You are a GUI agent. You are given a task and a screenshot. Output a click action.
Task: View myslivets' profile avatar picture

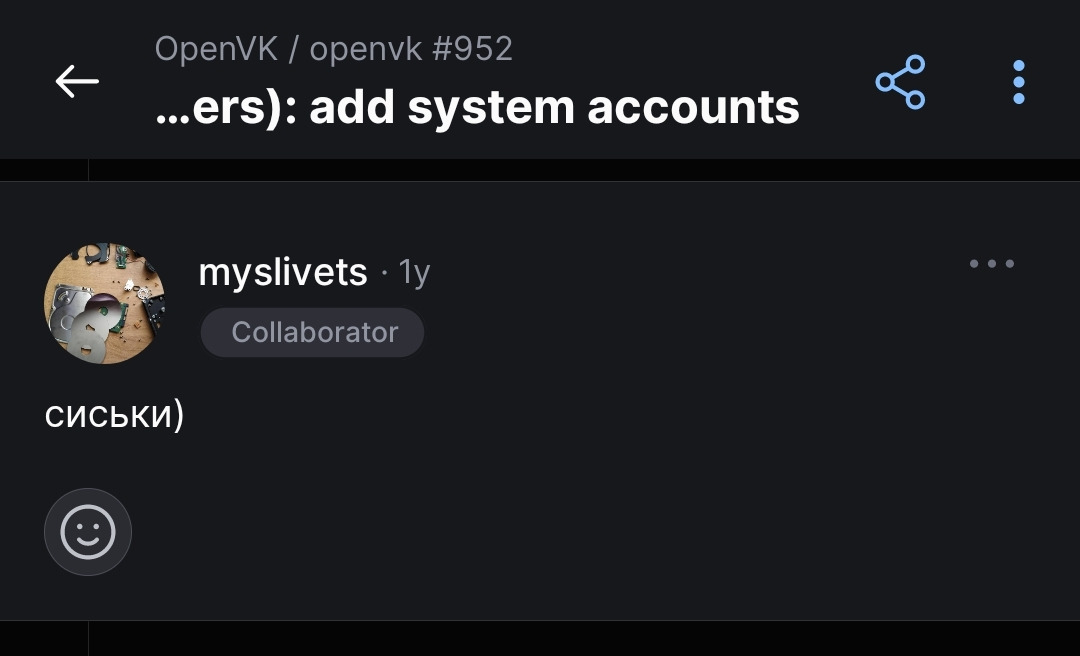point(104,303)
